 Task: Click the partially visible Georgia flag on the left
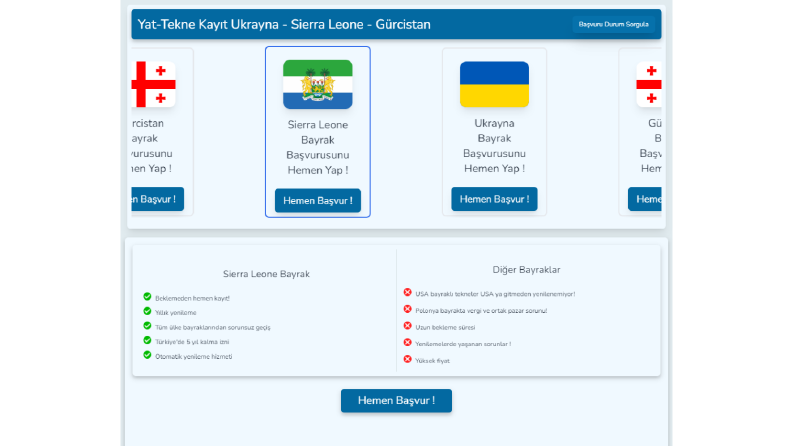pyautogui.click(x=153, y=84)
